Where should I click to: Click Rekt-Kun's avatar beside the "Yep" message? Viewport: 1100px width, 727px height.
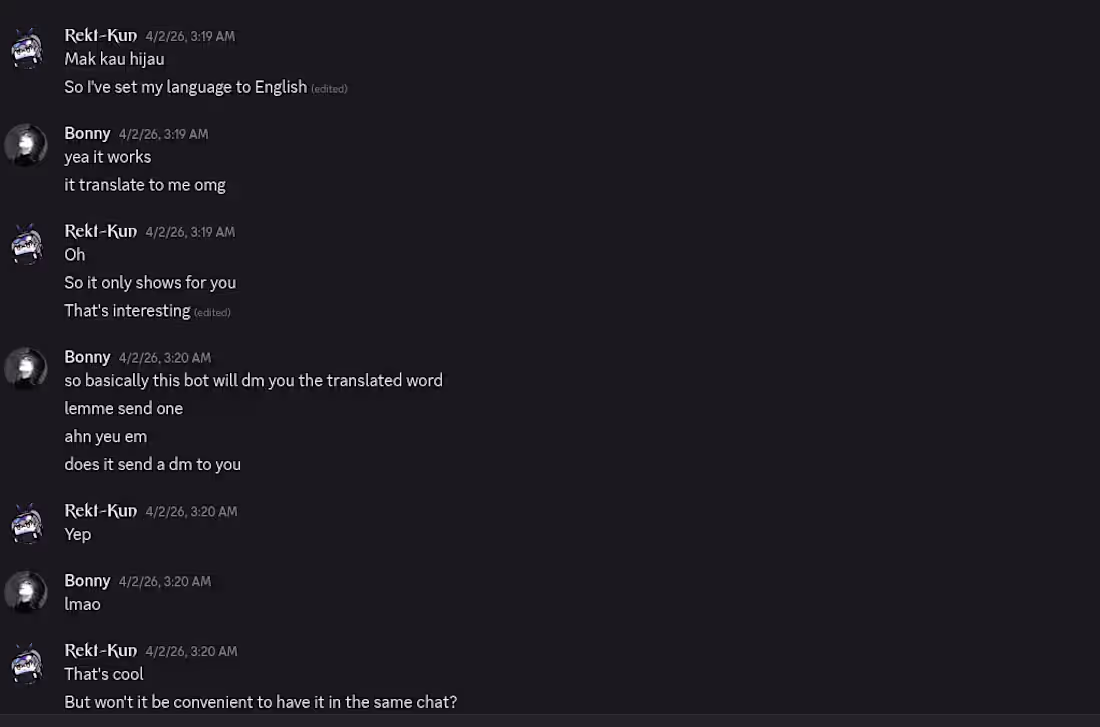point(26,522)
